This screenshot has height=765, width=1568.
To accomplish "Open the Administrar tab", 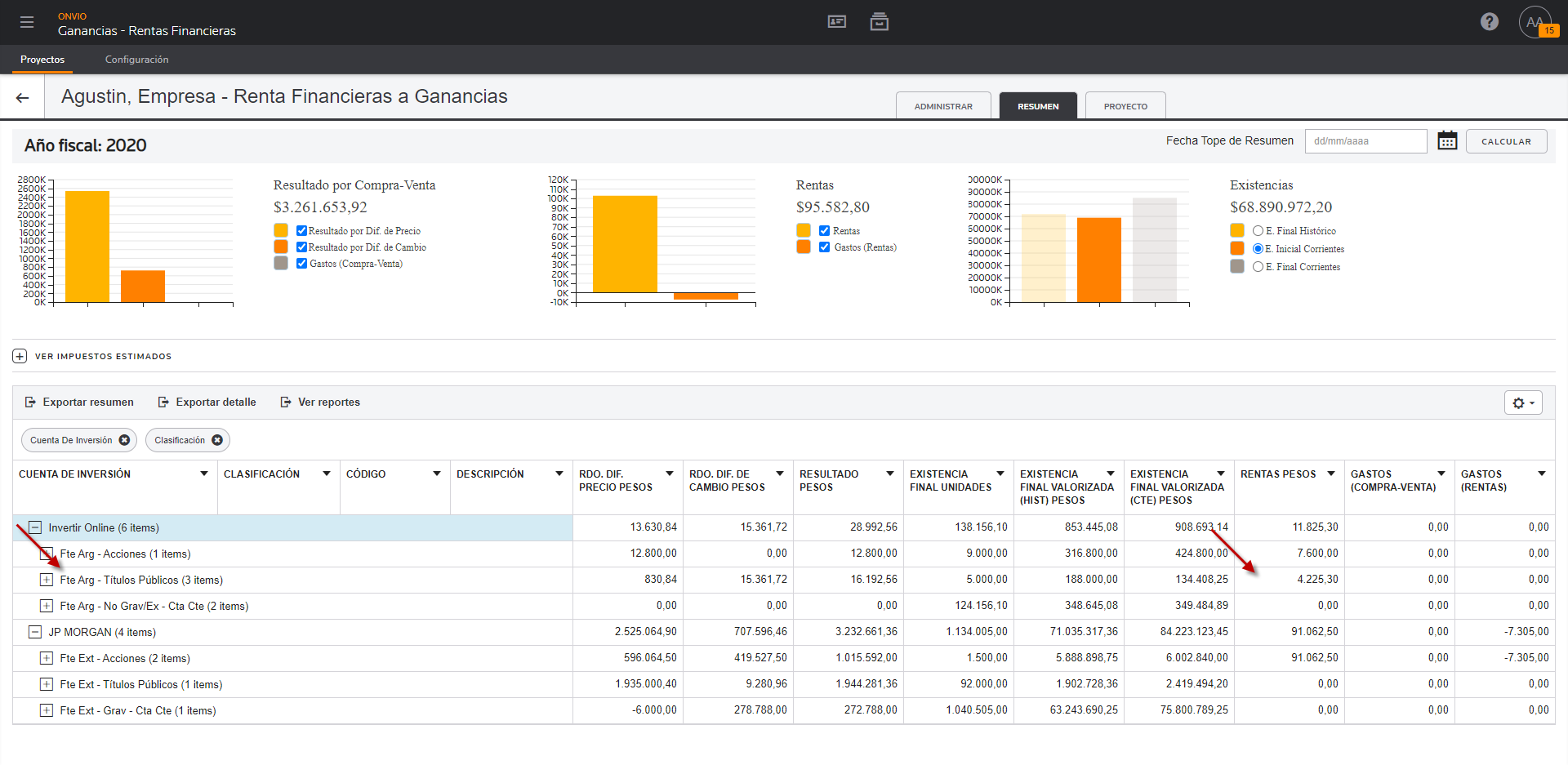I will pyautogui.click(x=943, y=106).
